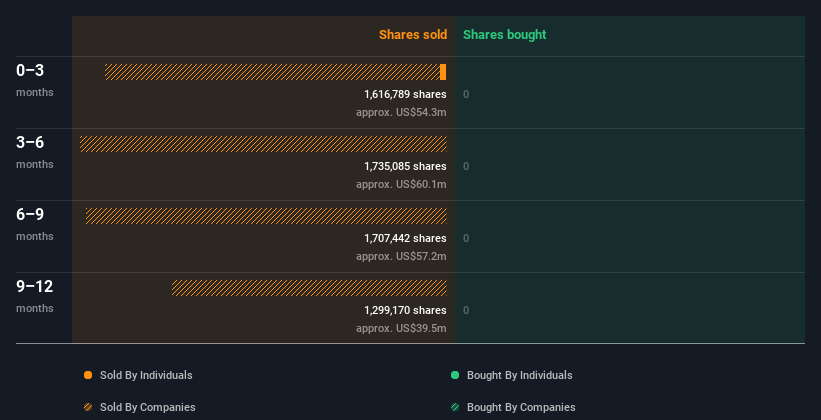This screenshot has width=821, height=420.
Task: Click the approx. US$60.1m value
Action: pos(401,184)
